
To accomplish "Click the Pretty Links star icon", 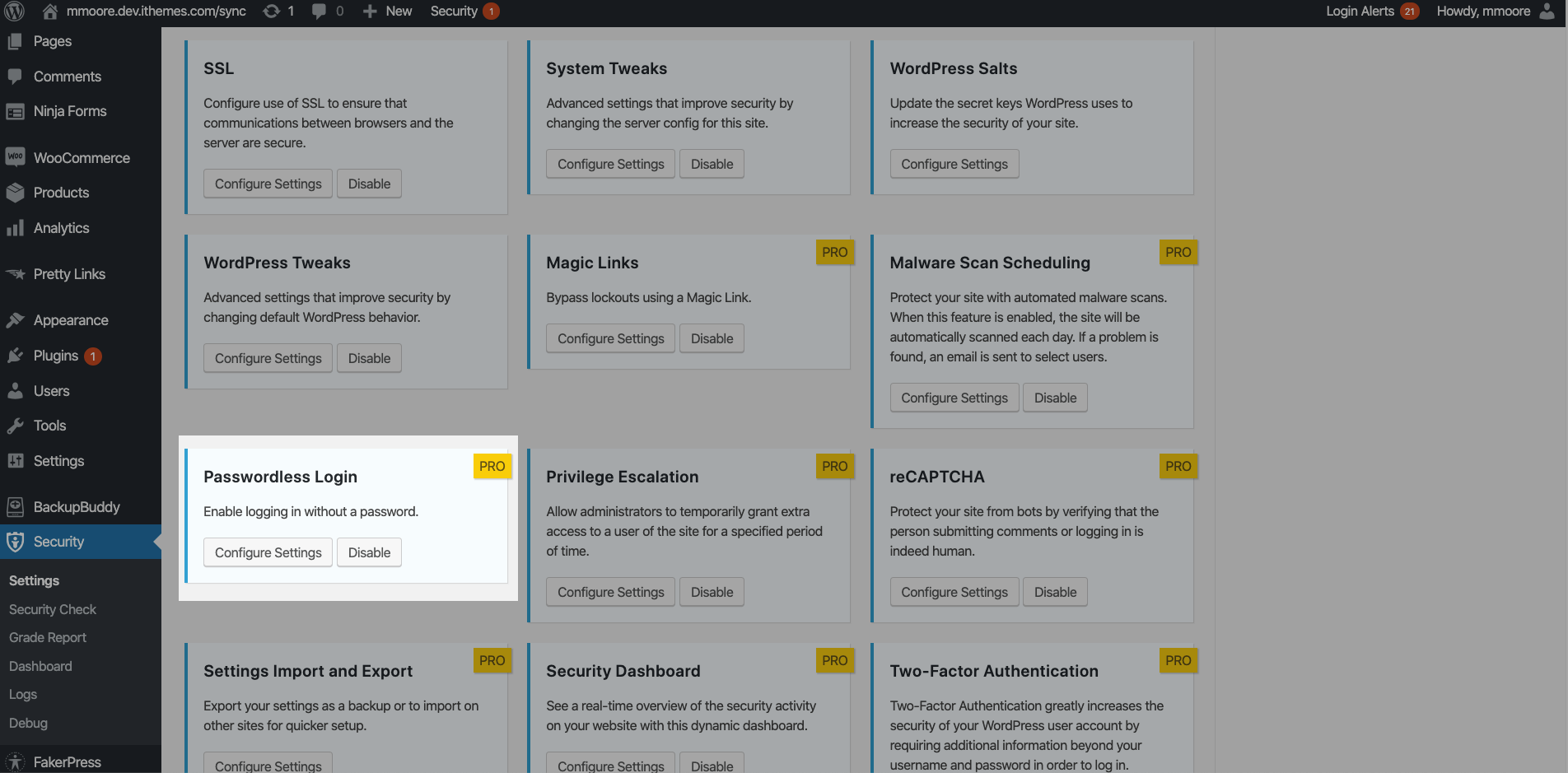I will tap(15, 274).
